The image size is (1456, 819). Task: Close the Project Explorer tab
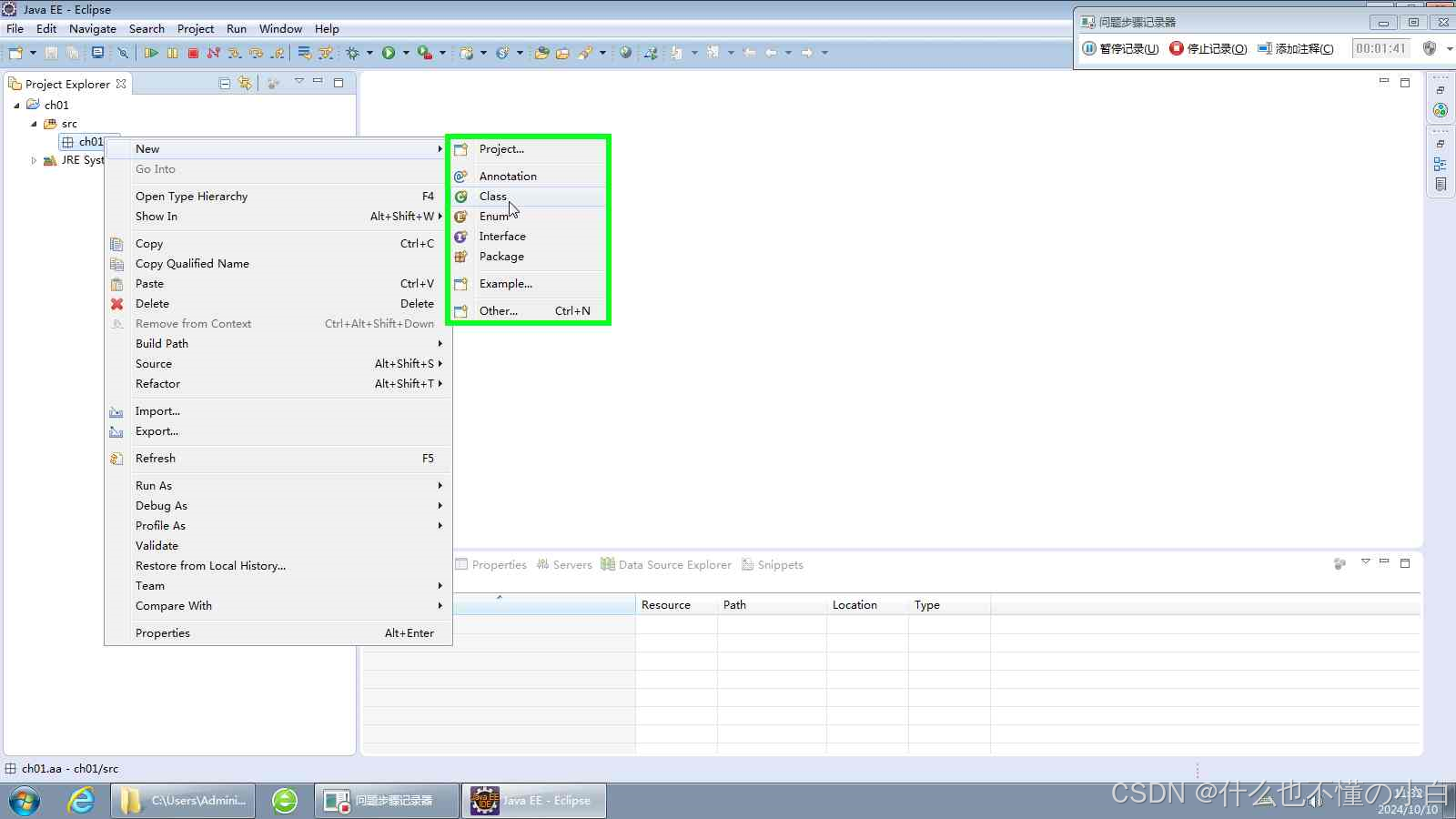click(x=121, y=84)
